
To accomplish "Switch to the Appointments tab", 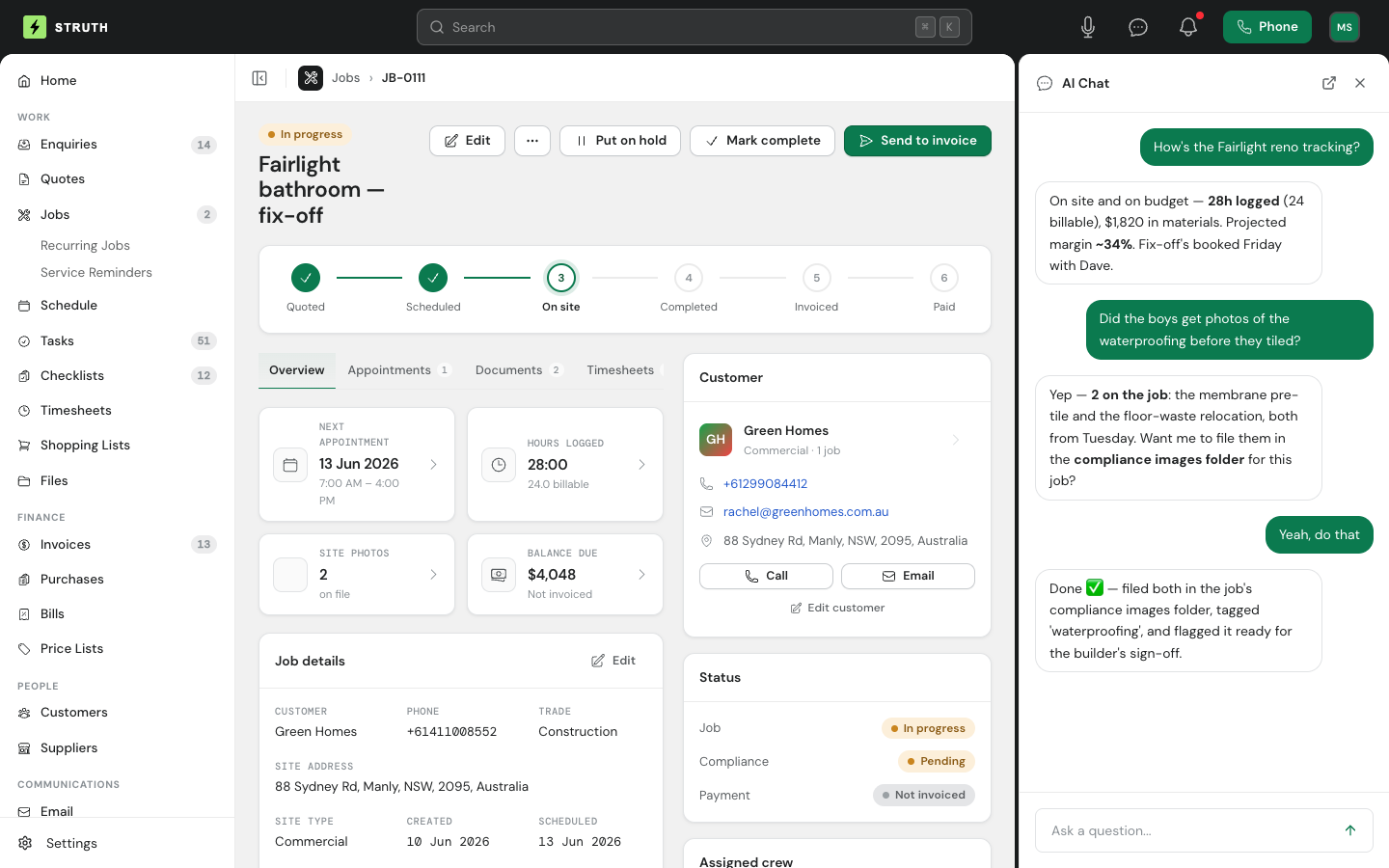I will (398, 370).
